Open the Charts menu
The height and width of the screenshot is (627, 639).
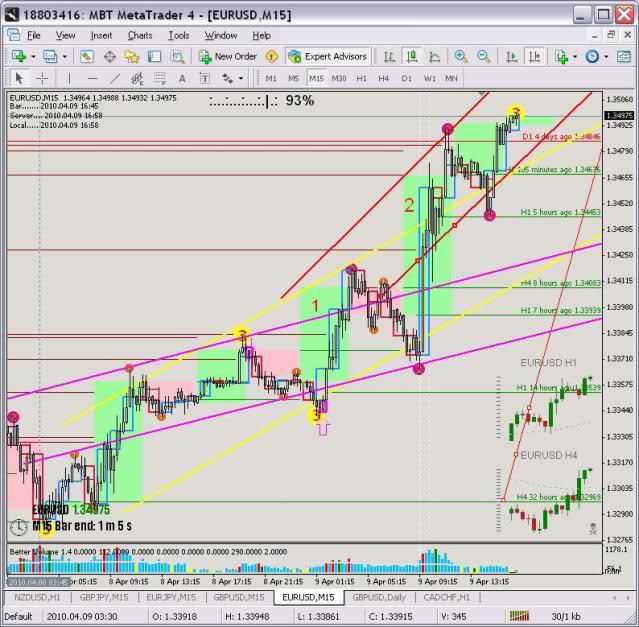coord(140,35)
